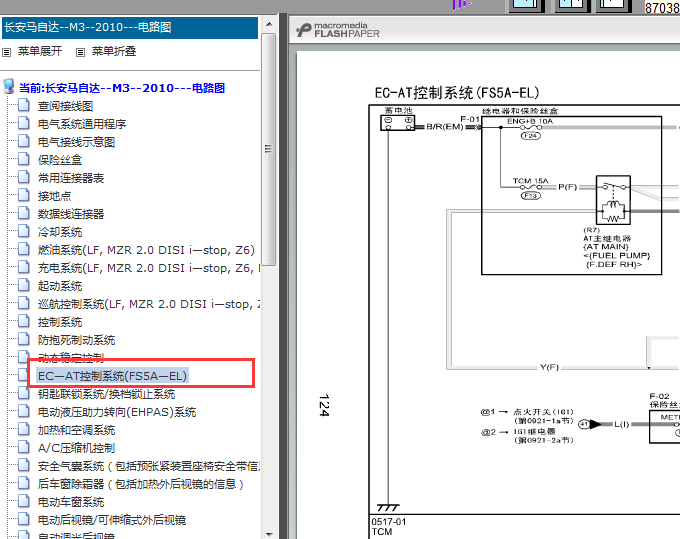
Task: Click document icon next to 后车窗除霜器
Action: [x=24, y=483]
